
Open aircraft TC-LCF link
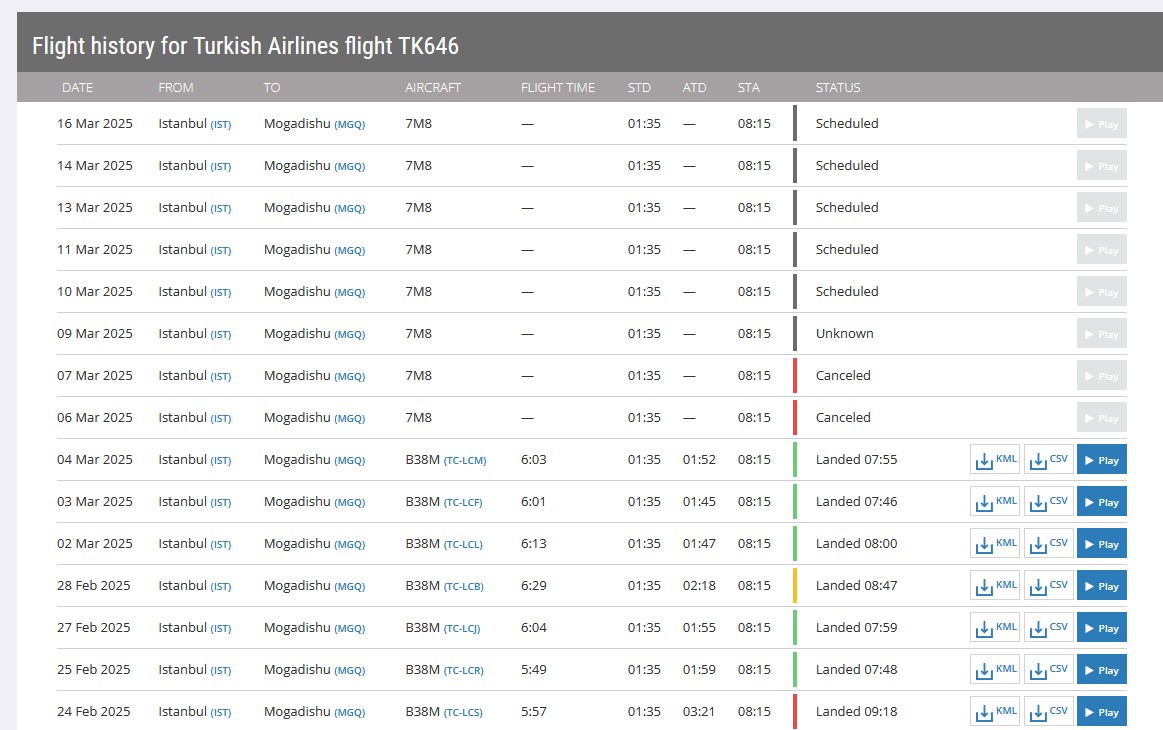[x=463, y=503]
